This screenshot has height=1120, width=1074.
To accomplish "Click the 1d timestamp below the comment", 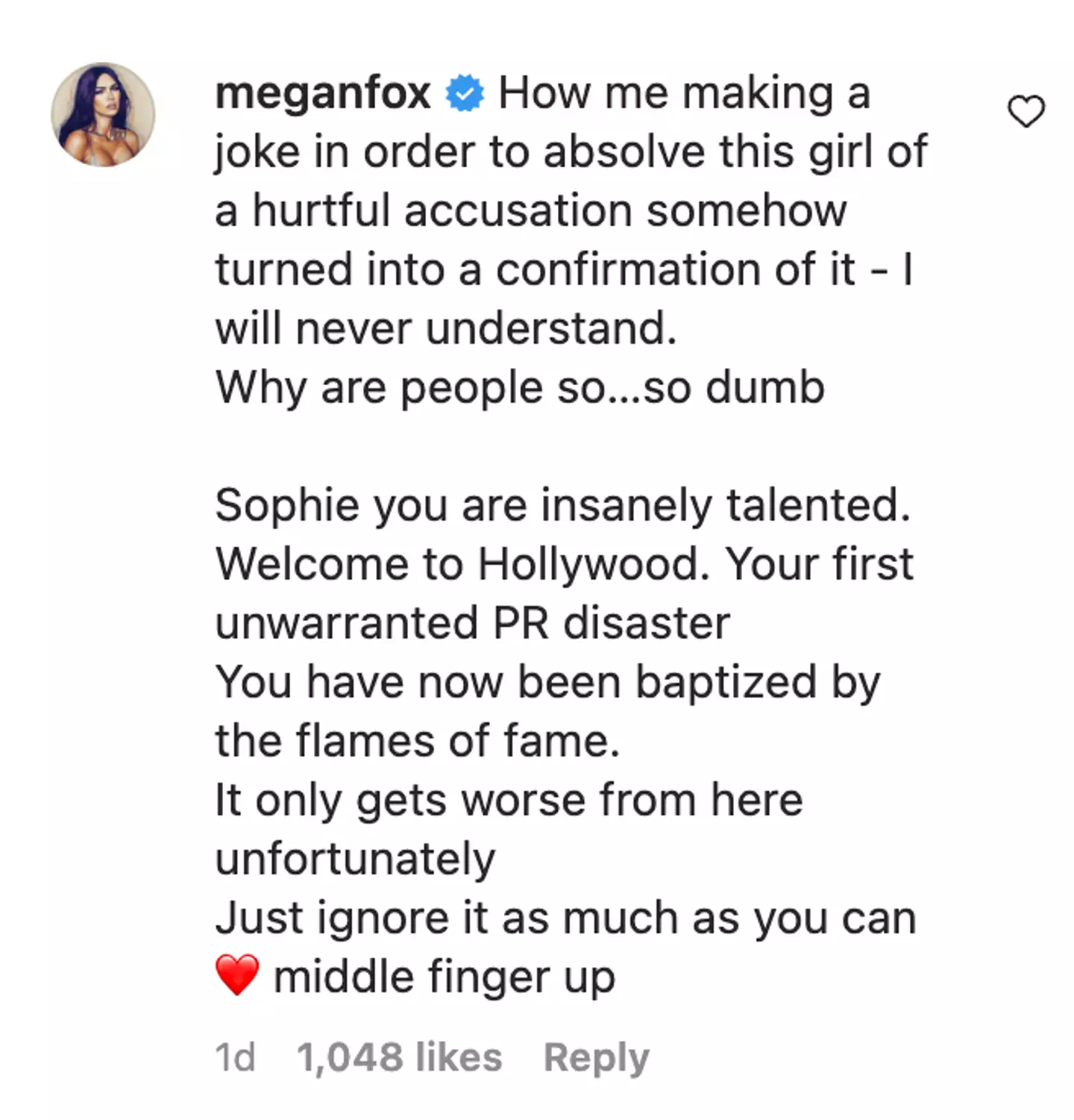I will coord(235,1057).
